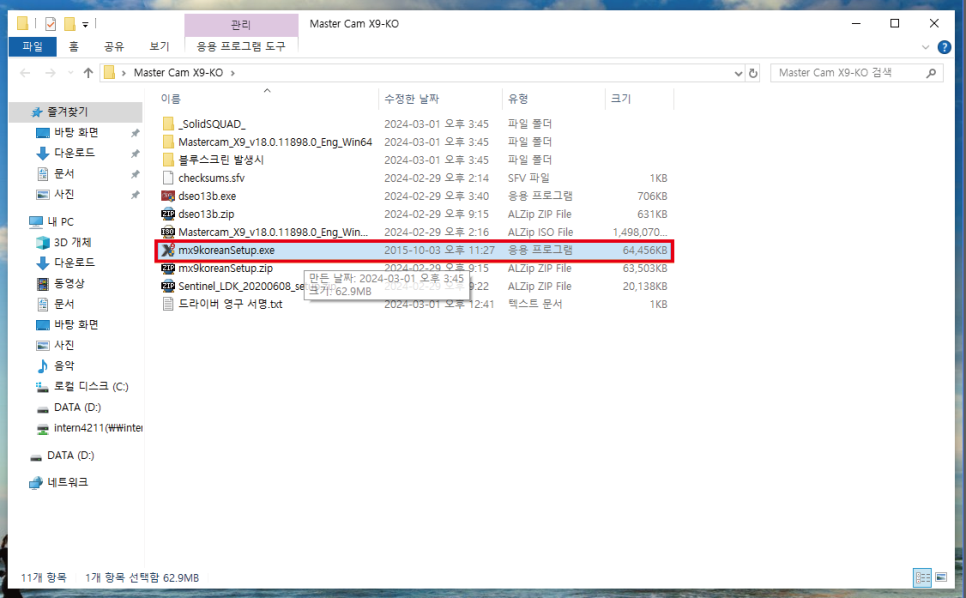Switch to the 공유 ribbon tab
The width and height of the screenshot is (966, 598).
[x=114, y=46]
